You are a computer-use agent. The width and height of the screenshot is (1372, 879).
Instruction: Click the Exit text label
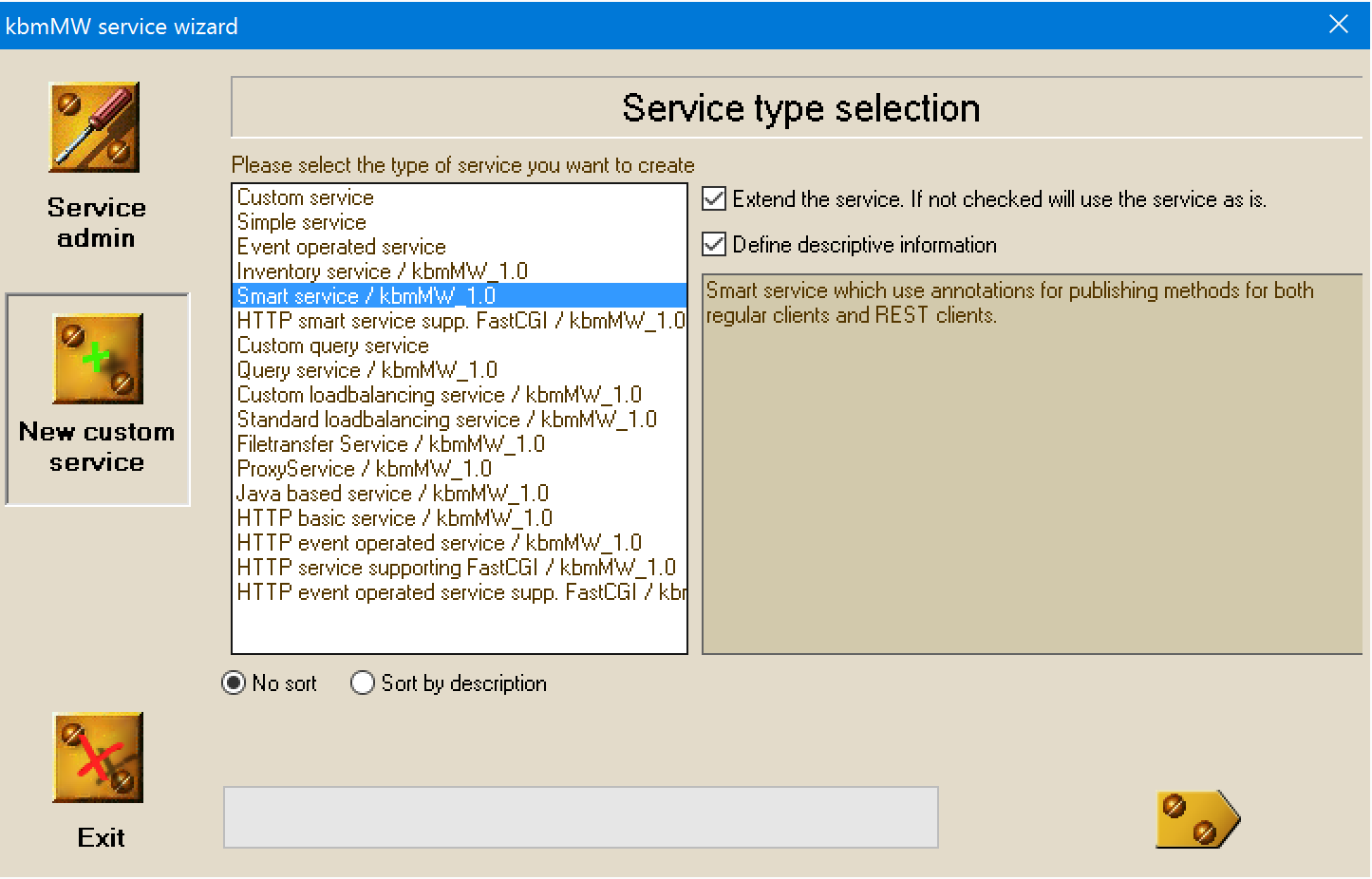click(101, 837)
